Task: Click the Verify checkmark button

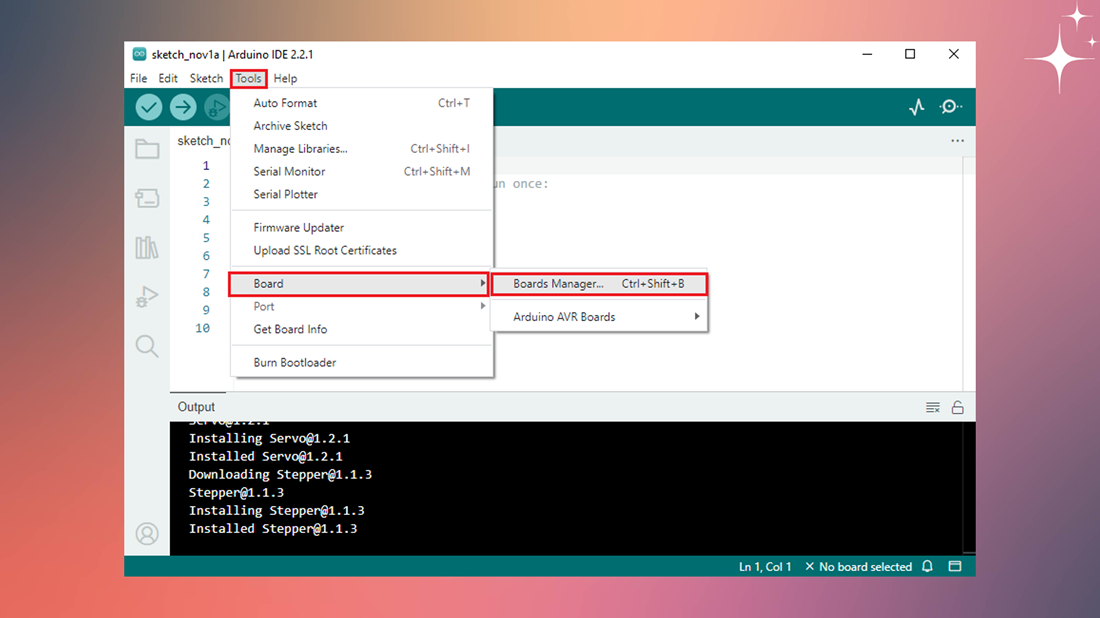Action: pos(149,107)
